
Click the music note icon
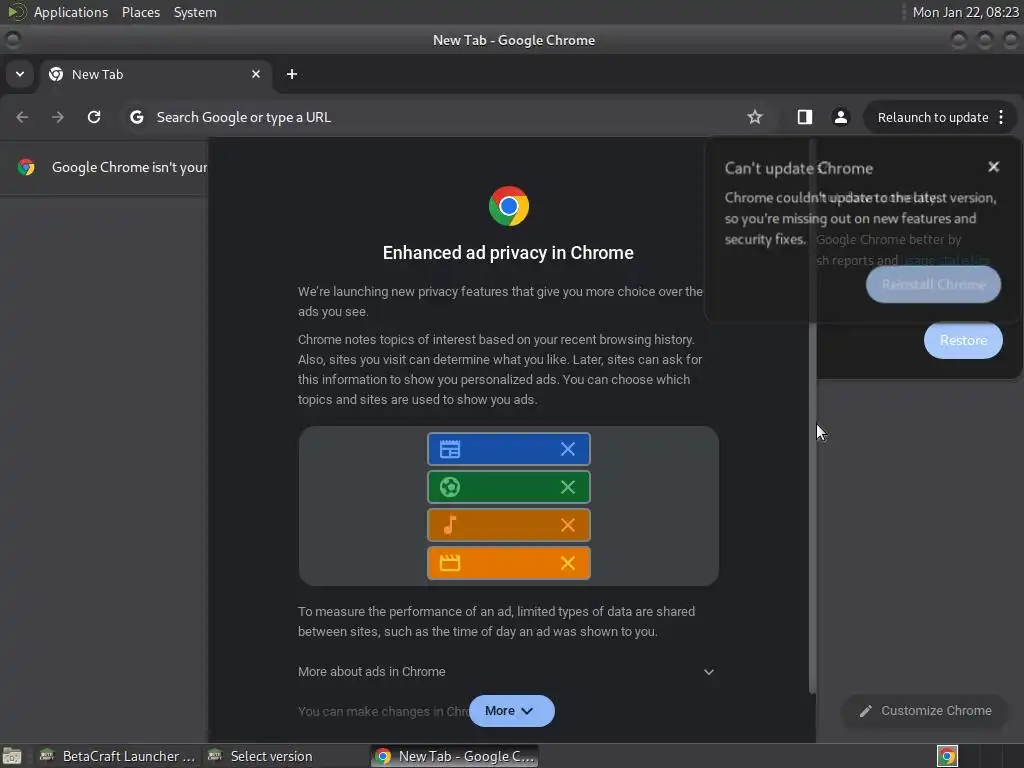pos(450,525)
